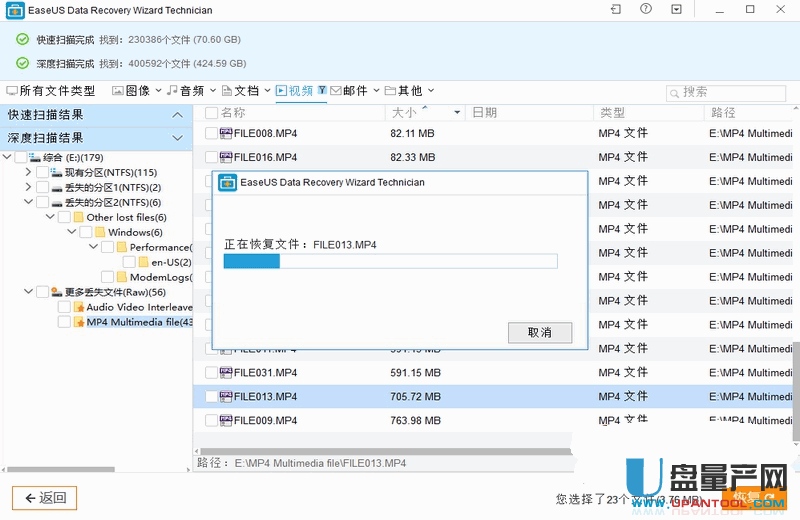Click the 音频 (Audio) music note icon
Image resolution: width=800 pixels, height=520 pixels.
point(172,91)
